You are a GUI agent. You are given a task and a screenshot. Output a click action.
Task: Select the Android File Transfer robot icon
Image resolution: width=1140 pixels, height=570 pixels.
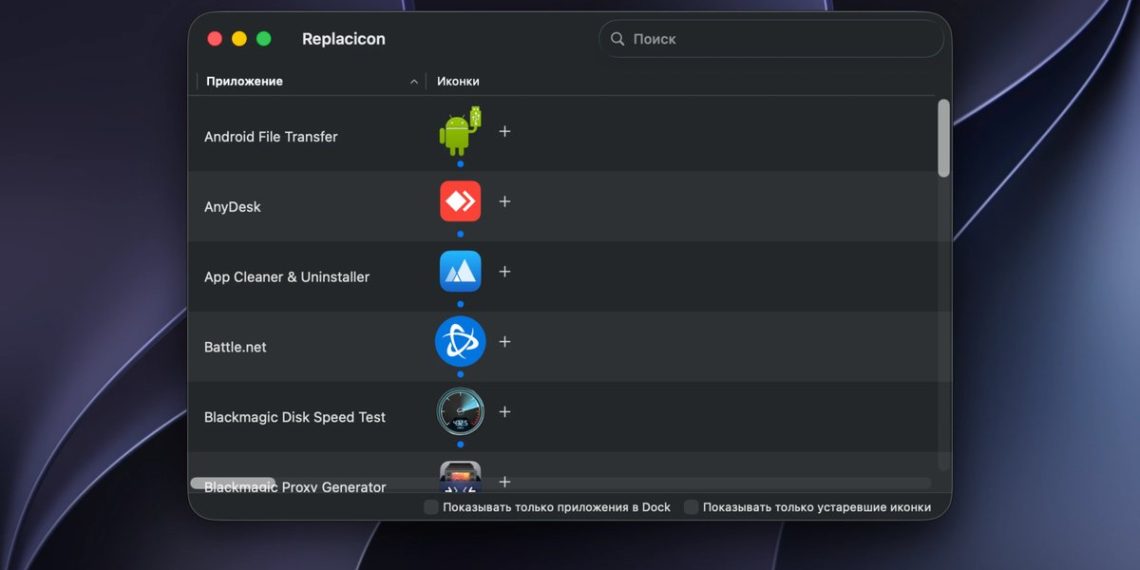[x=460, y=131]
